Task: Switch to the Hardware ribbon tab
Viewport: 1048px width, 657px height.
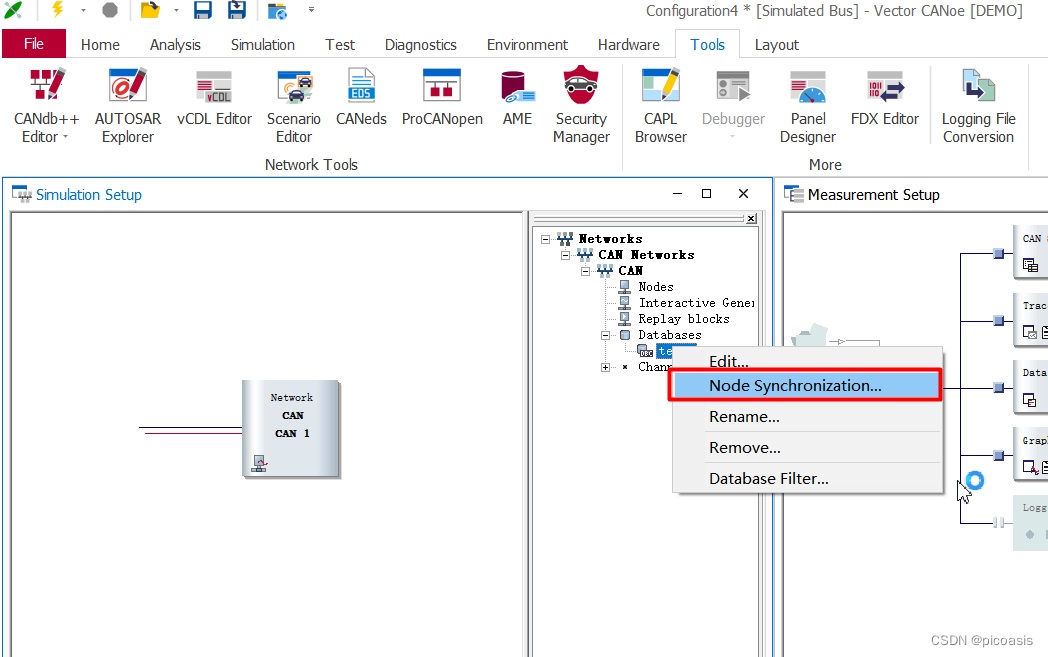Action: 628,45
